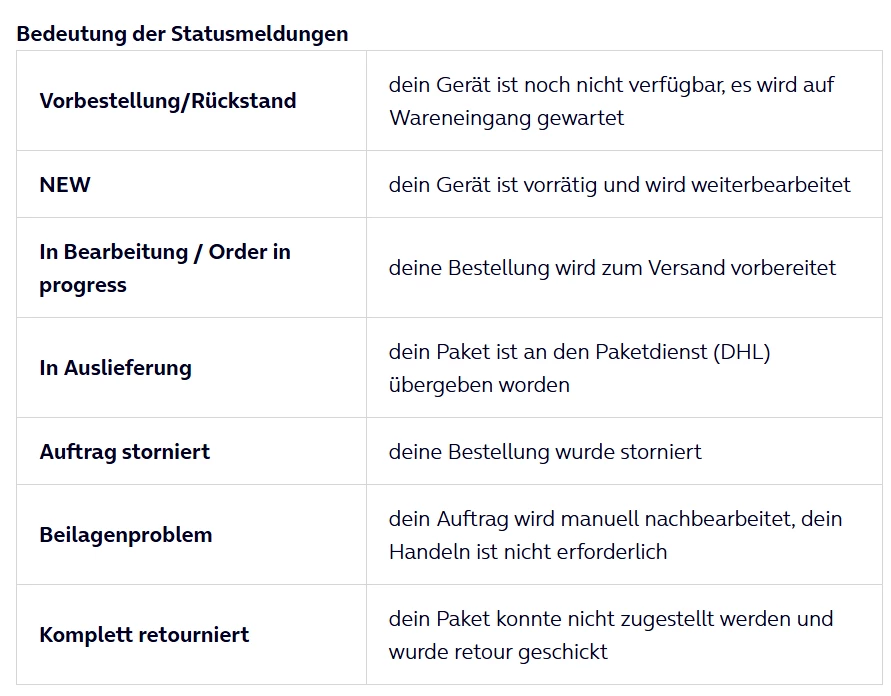Click the 'Beilagenproblem' status label

click(x=126, y=535)
